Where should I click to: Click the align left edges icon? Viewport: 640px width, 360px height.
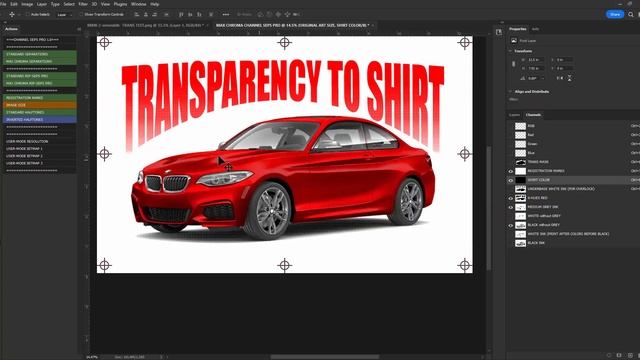click(136, 14)
